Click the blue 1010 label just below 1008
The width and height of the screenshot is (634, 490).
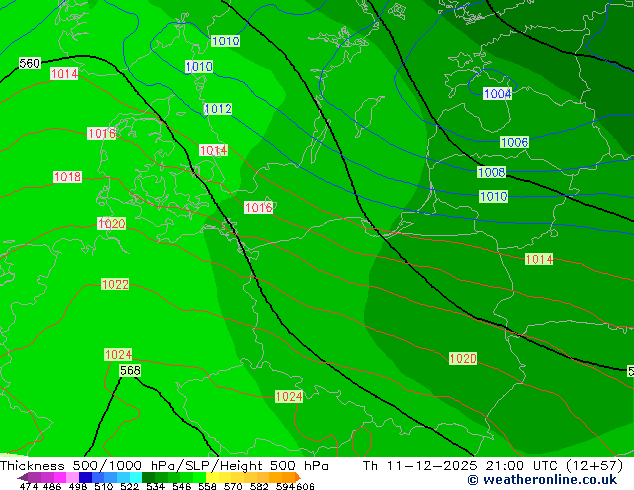click(493, 196)
